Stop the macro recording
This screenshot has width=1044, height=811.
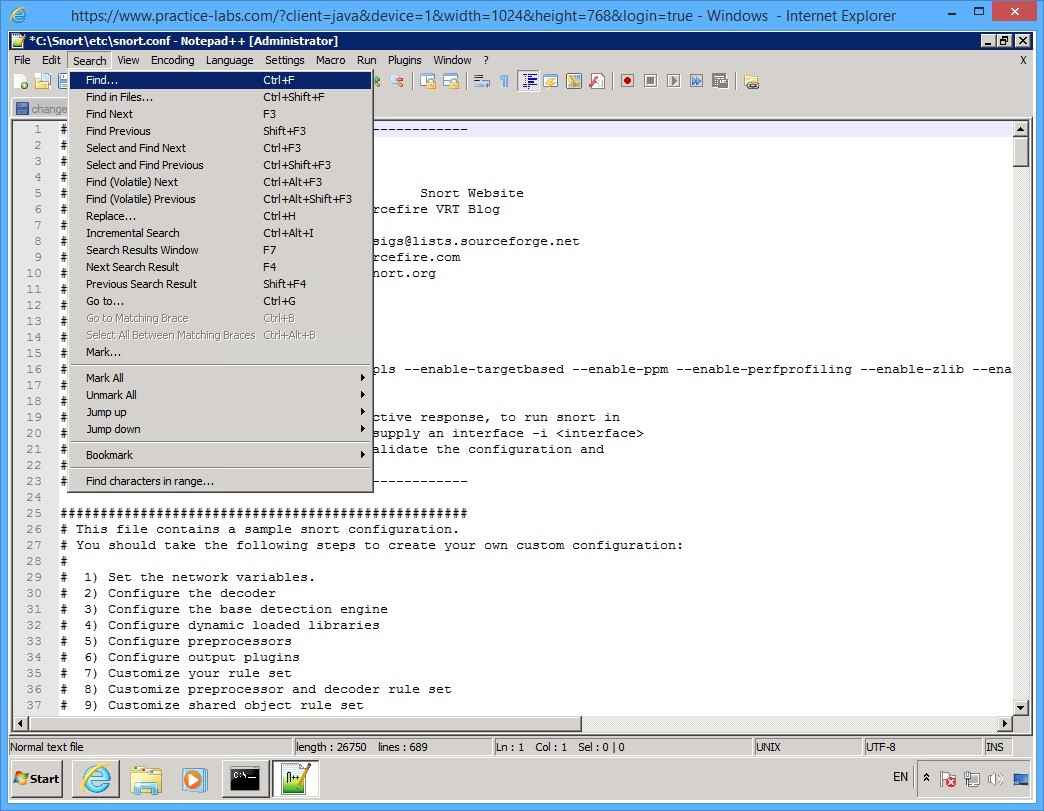click(651, 80)
